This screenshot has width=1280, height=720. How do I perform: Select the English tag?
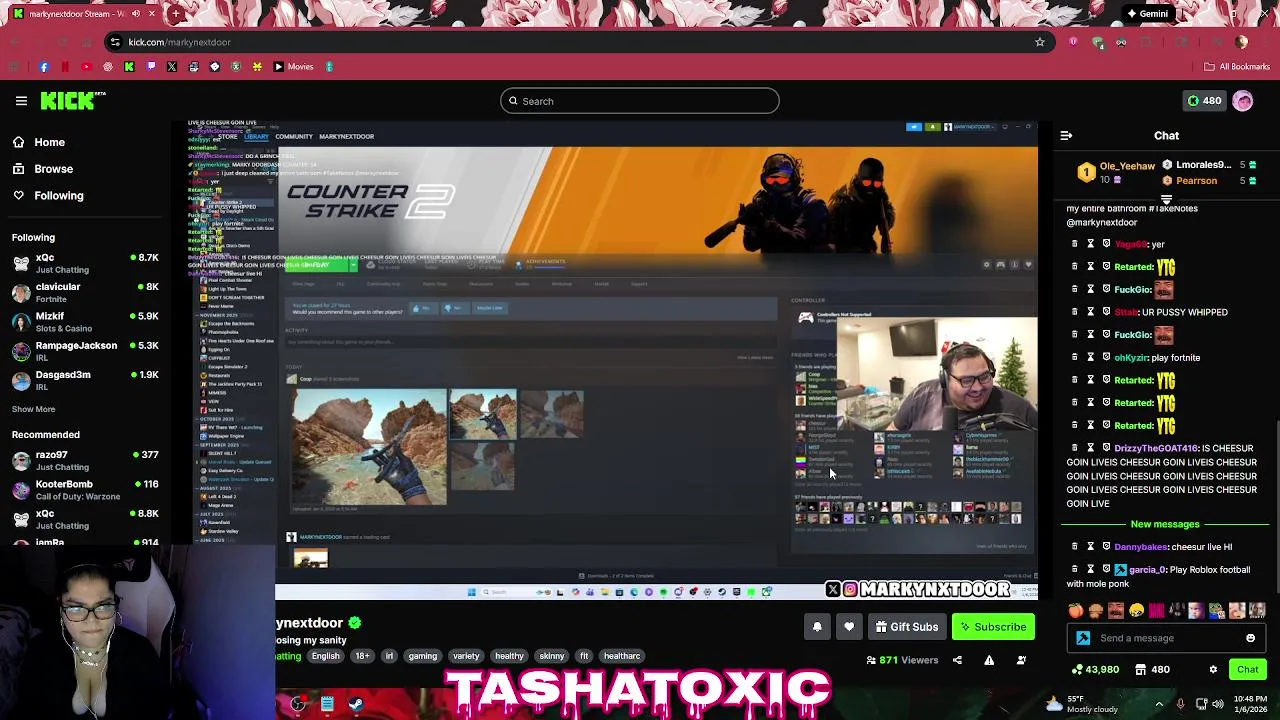tap(325, 656)
